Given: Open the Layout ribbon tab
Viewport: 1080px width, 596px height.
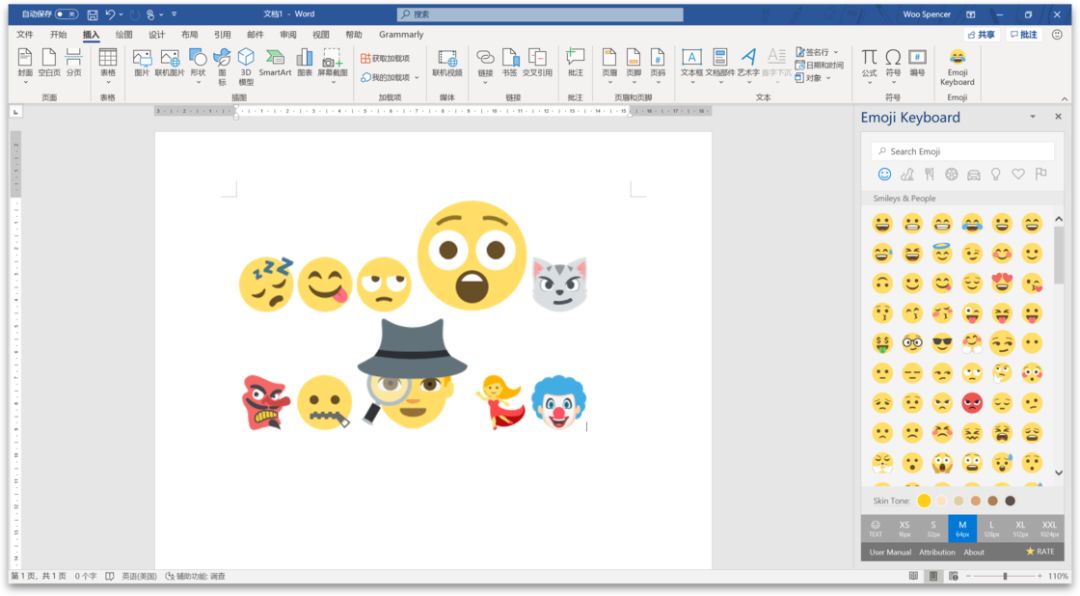Looking at the screenshot, I should [189, 34].
